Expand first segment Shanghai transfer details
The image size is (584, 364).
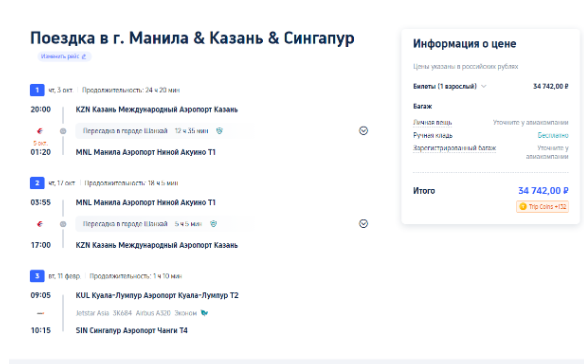(363, 130)
